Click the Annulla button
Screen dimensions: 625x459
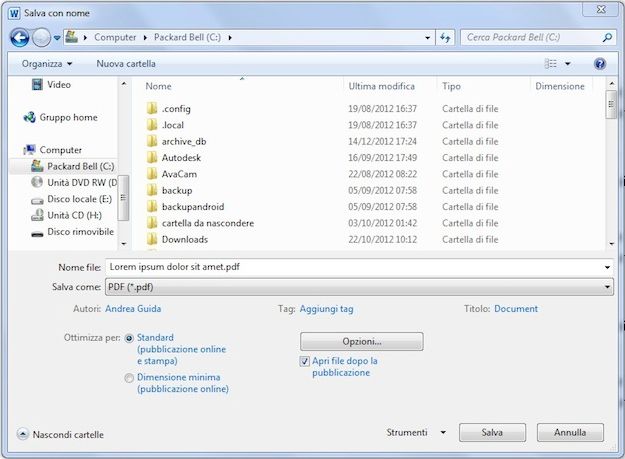click(x=570, y=432)
